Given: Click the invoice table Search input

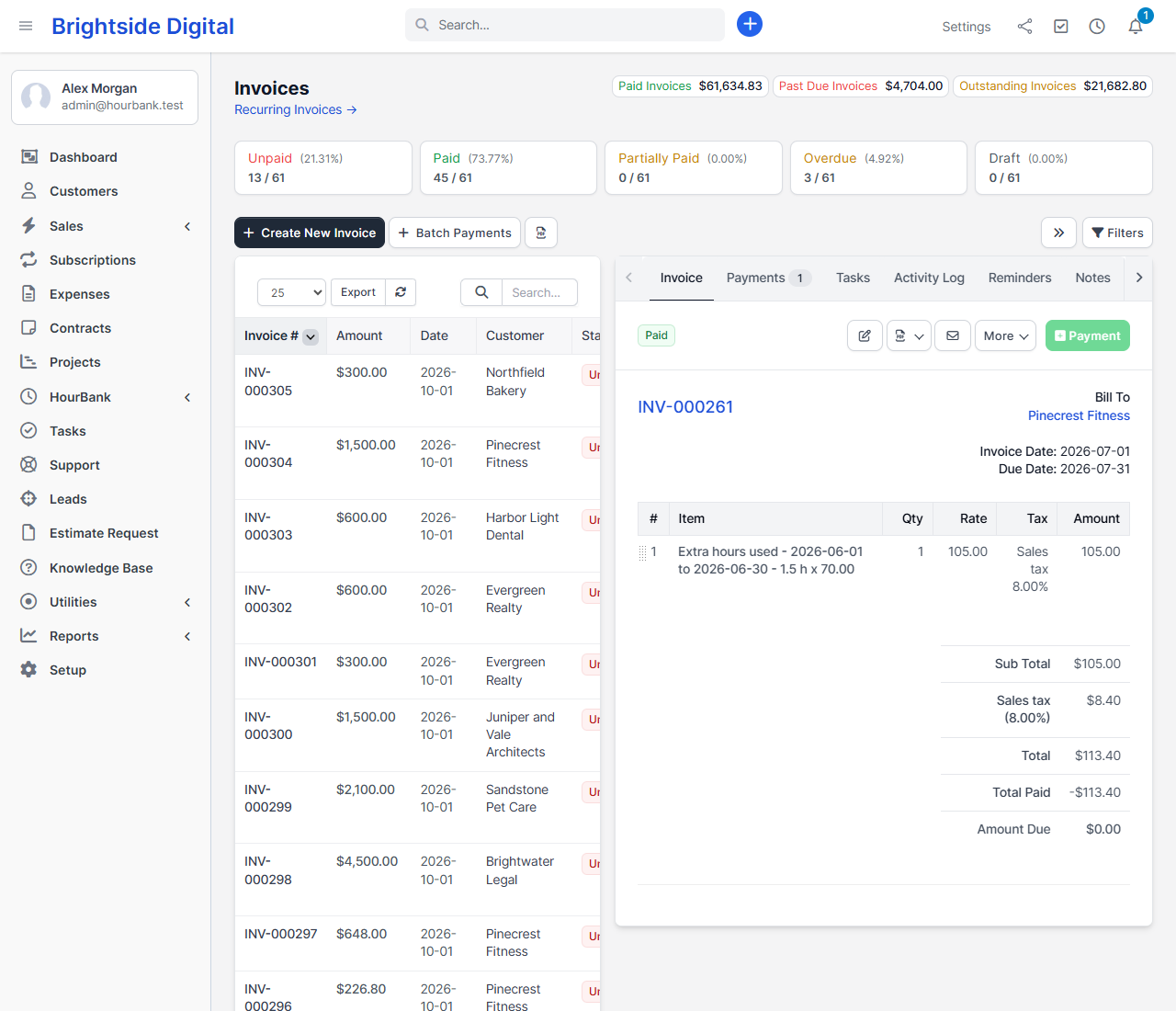Looking at the screenshot, I should point(540,292).
